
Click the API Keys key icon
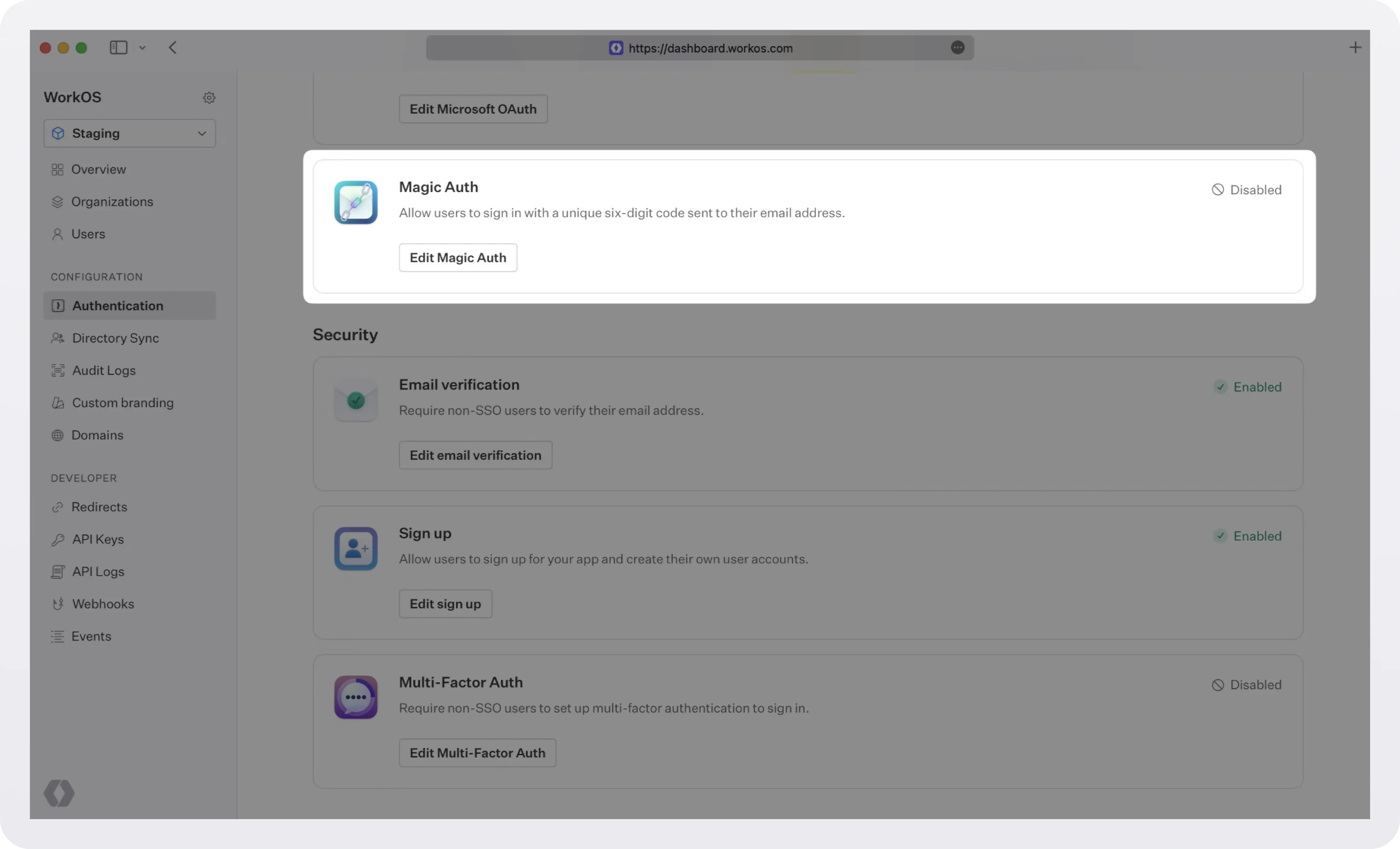click(x=57, y=539)
